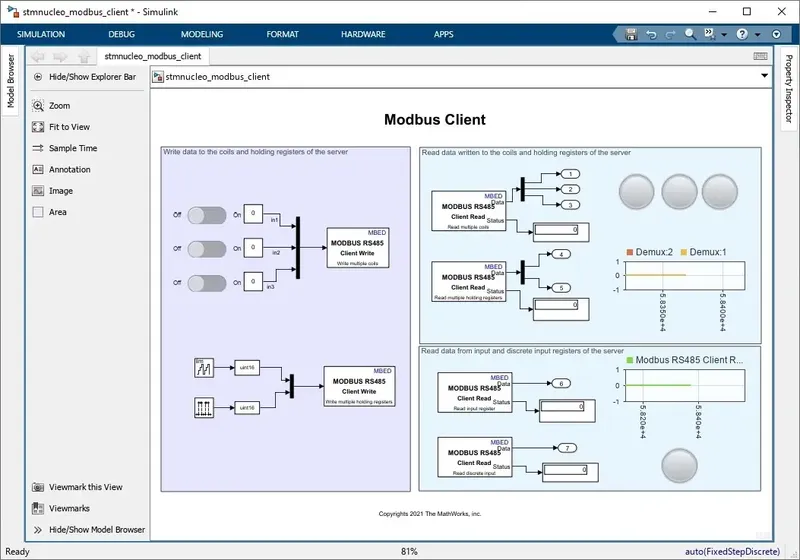Click the third lamp in coils area
800x560 pixels.
point(720,192)
